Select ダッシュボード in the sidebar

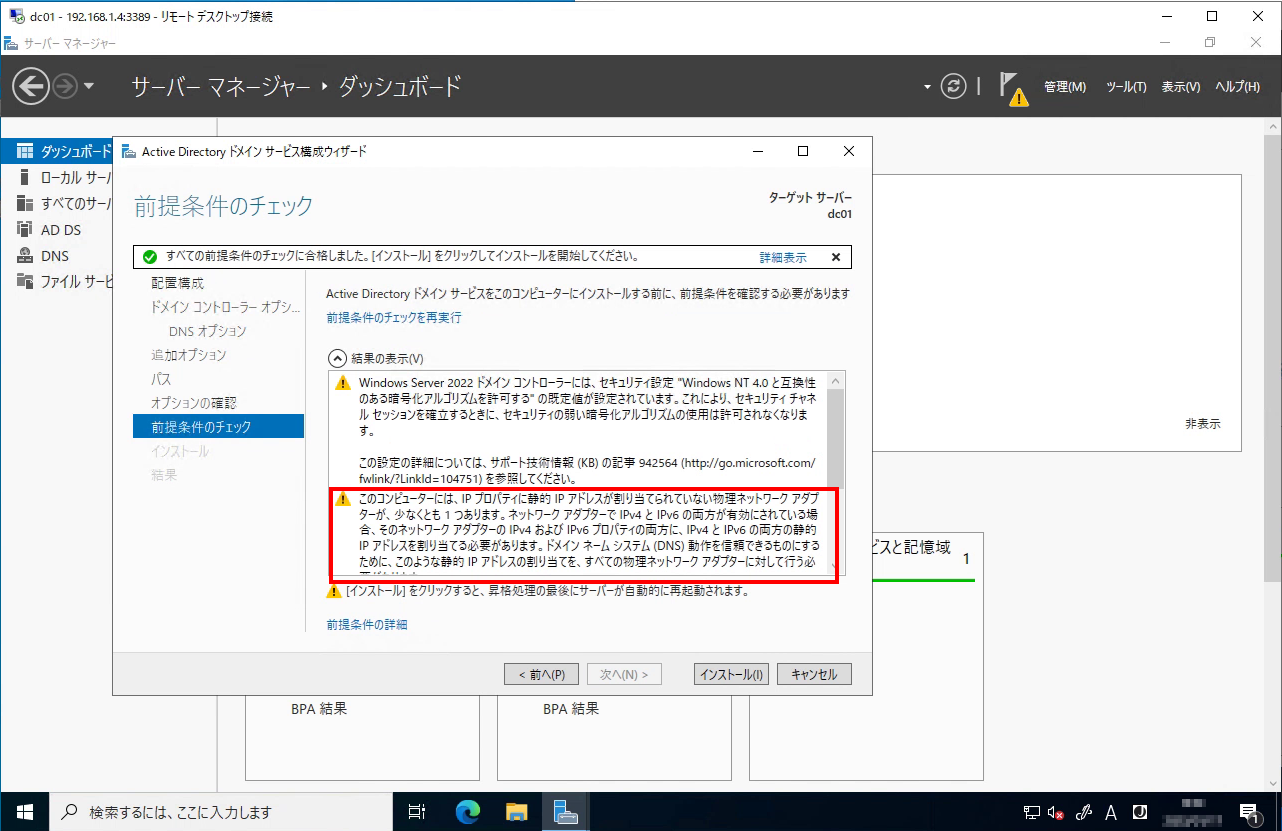(58, 151)
